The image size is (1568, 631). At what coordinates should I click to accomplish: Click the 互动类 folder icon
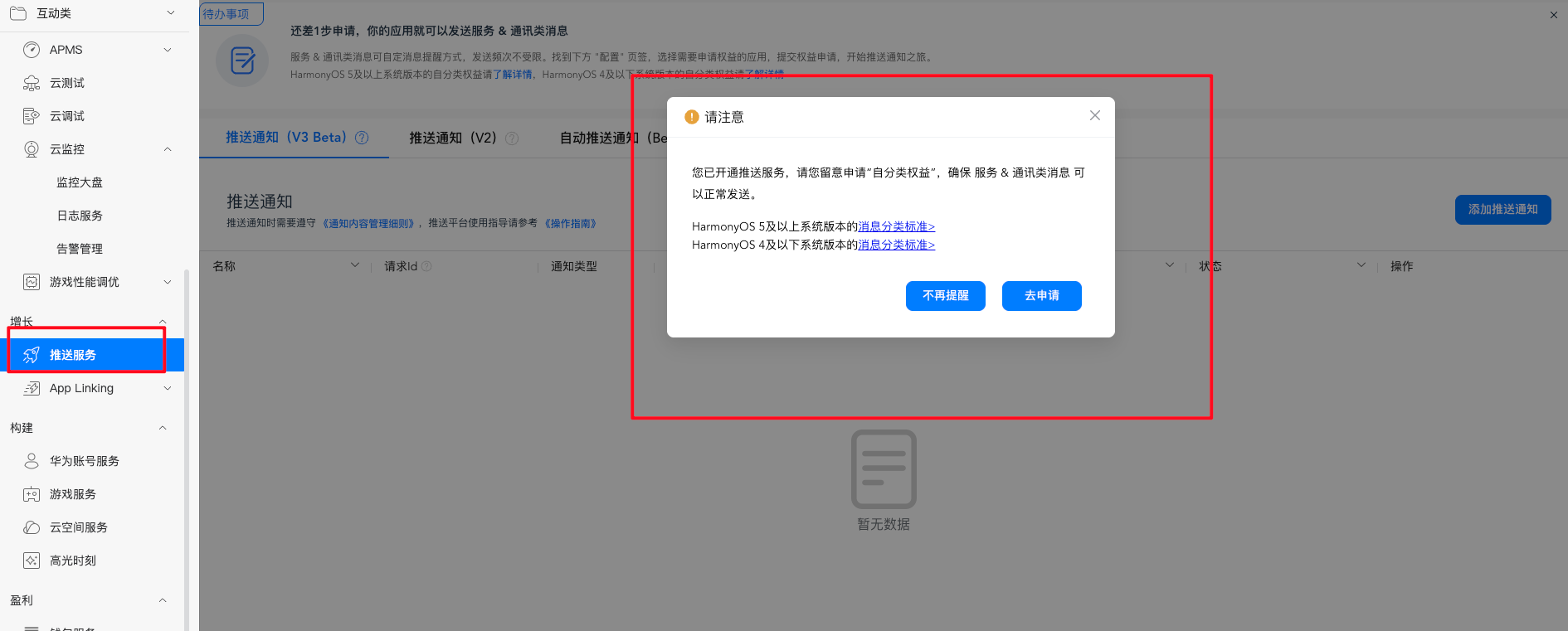[x=18, y=13]
